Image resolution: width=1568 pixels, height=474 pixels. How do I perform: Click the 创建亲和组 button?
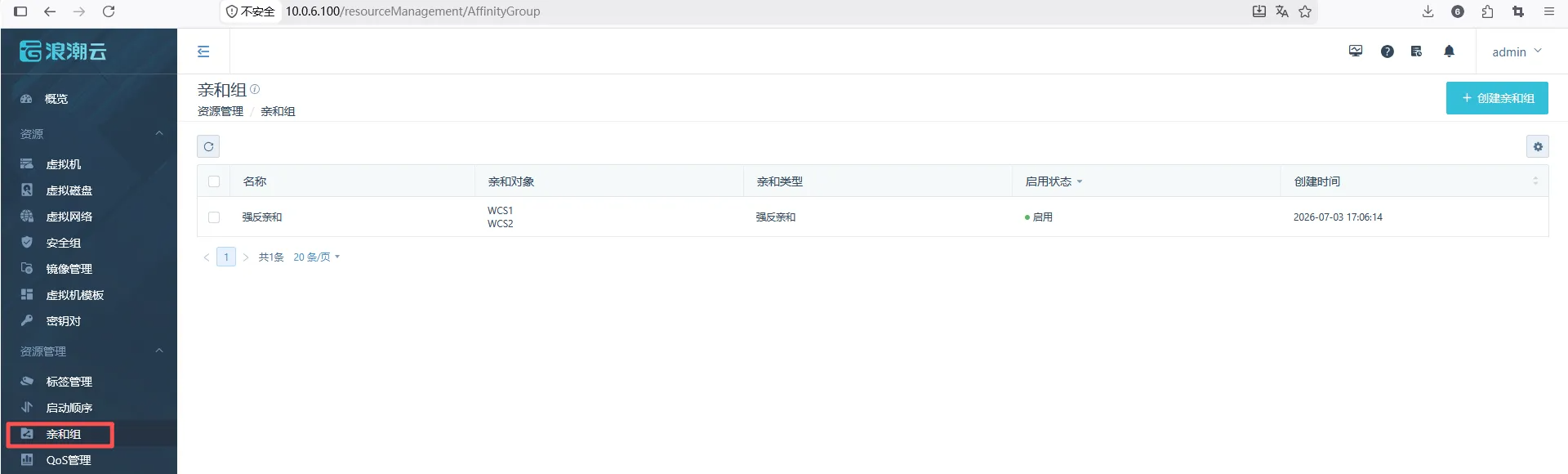[x=1497, y=98]
